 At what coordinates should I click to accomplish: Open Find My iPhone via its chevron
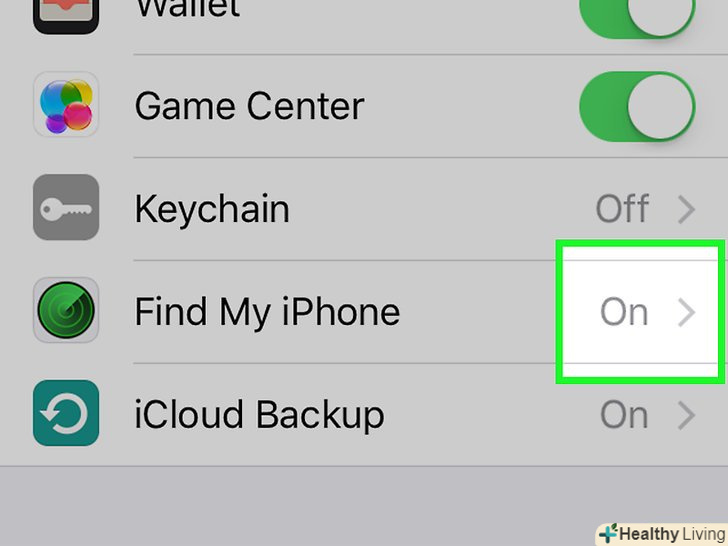tap(686, 312)
